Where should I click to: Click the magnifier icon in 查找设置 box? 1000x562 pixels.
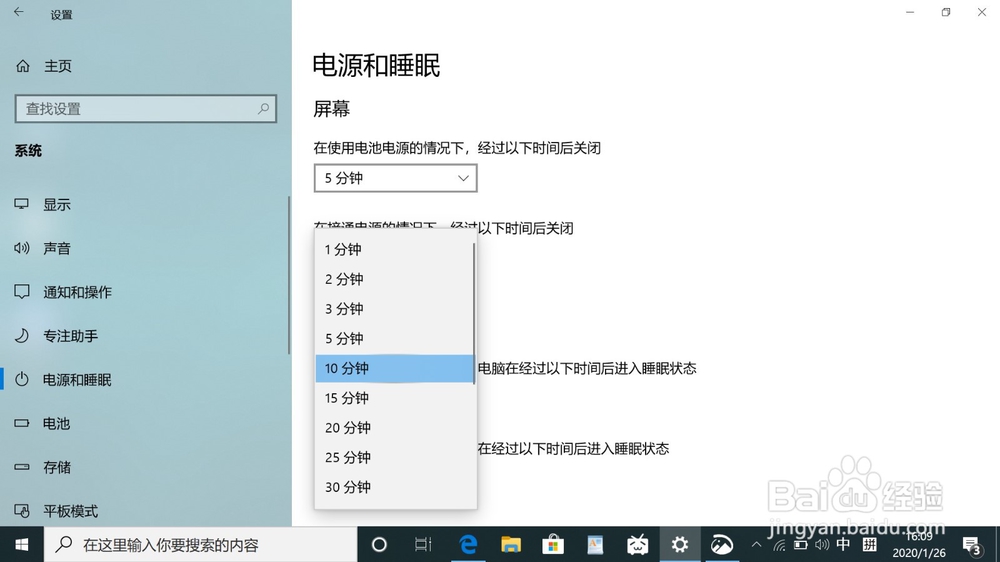263,108
